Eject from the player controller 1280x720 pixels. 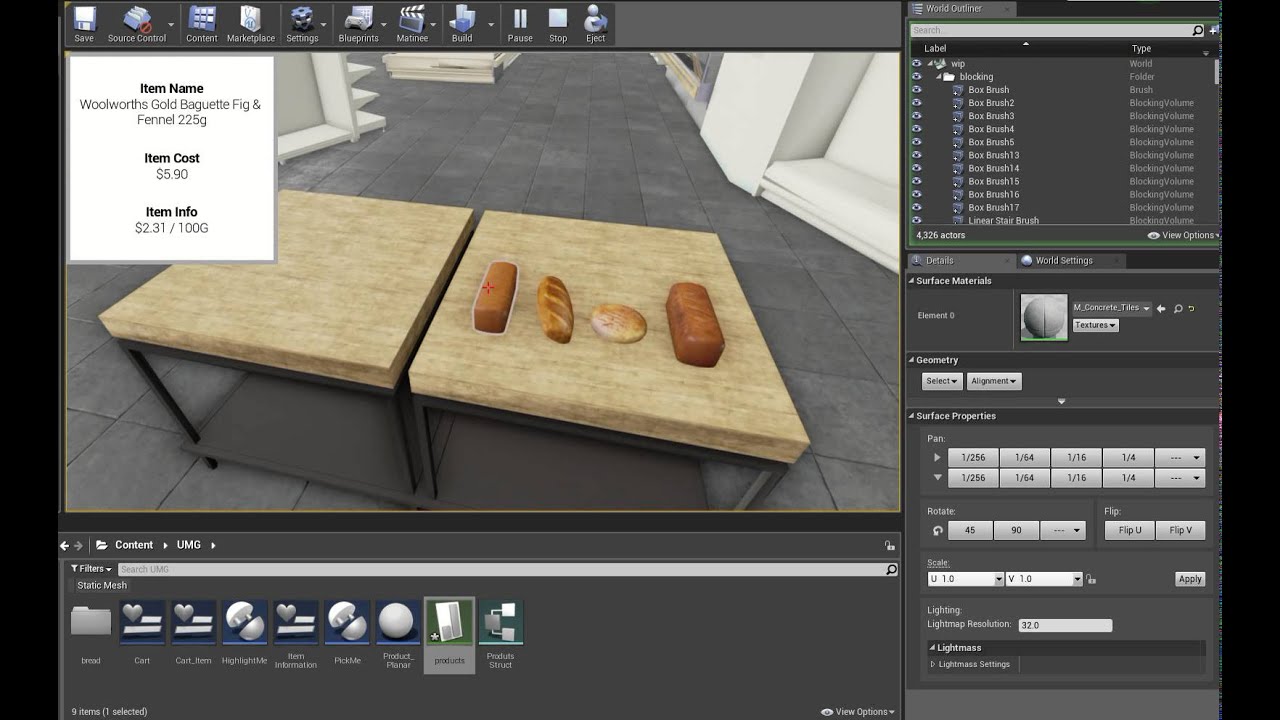coord(596,24)
